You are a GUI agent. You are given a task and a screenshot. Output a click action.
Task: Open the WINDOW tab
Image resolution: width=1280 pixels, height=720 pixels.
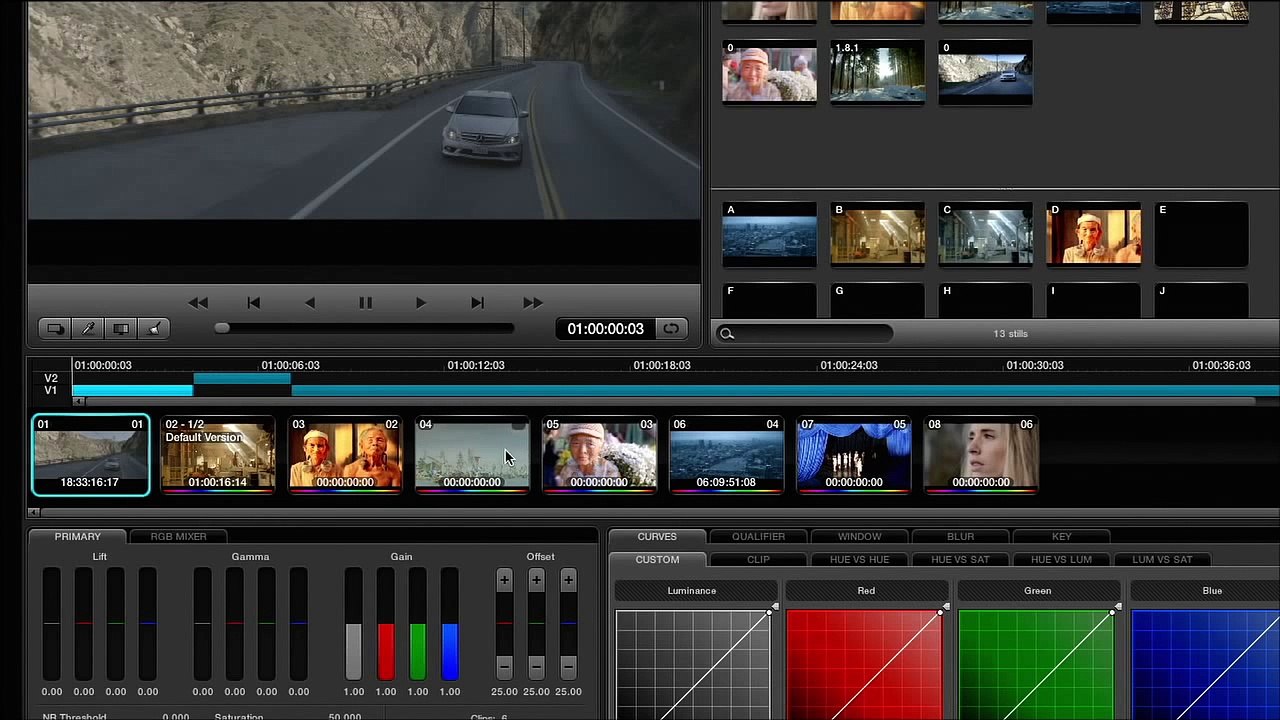pos(860,537)
